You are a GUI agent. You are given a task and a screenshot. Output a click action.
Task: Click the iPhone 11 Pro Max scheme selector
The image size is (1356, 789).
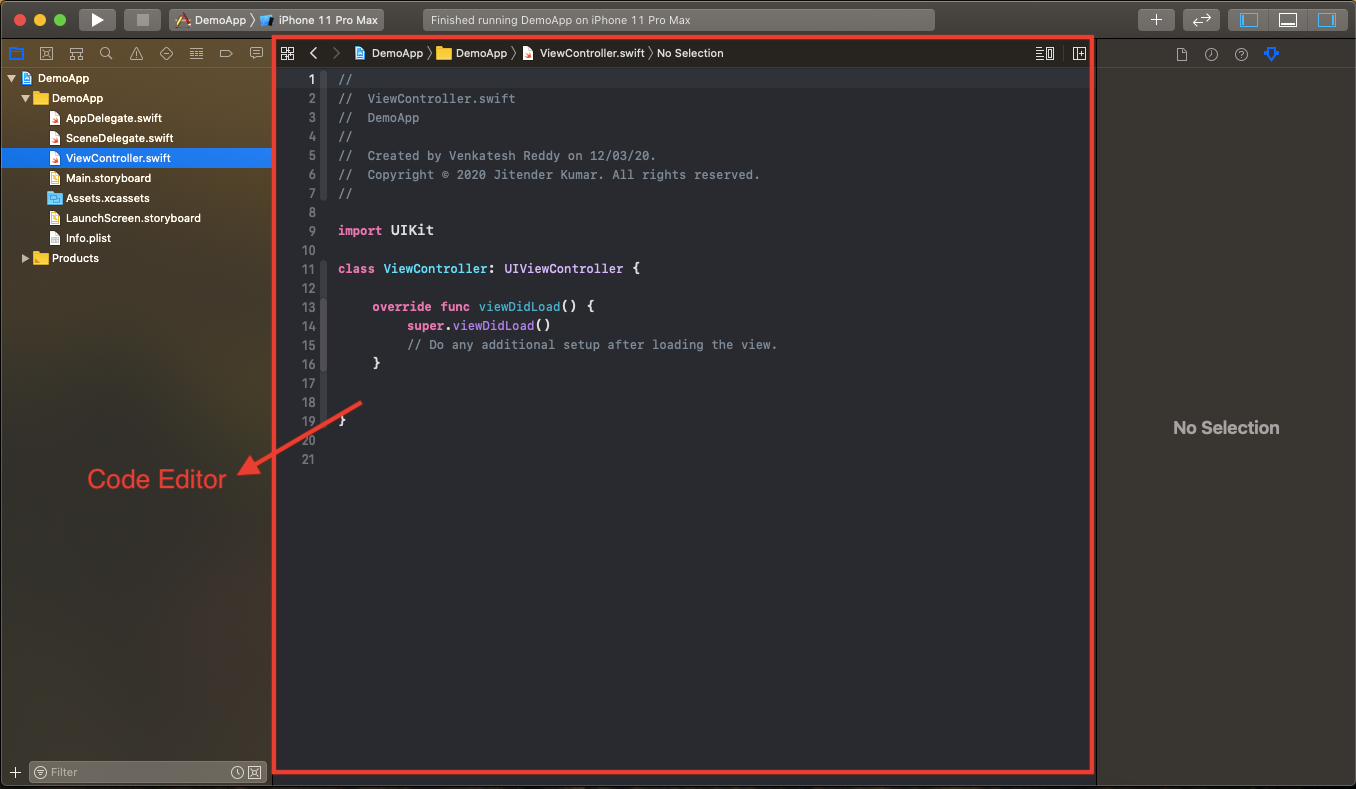319,18
